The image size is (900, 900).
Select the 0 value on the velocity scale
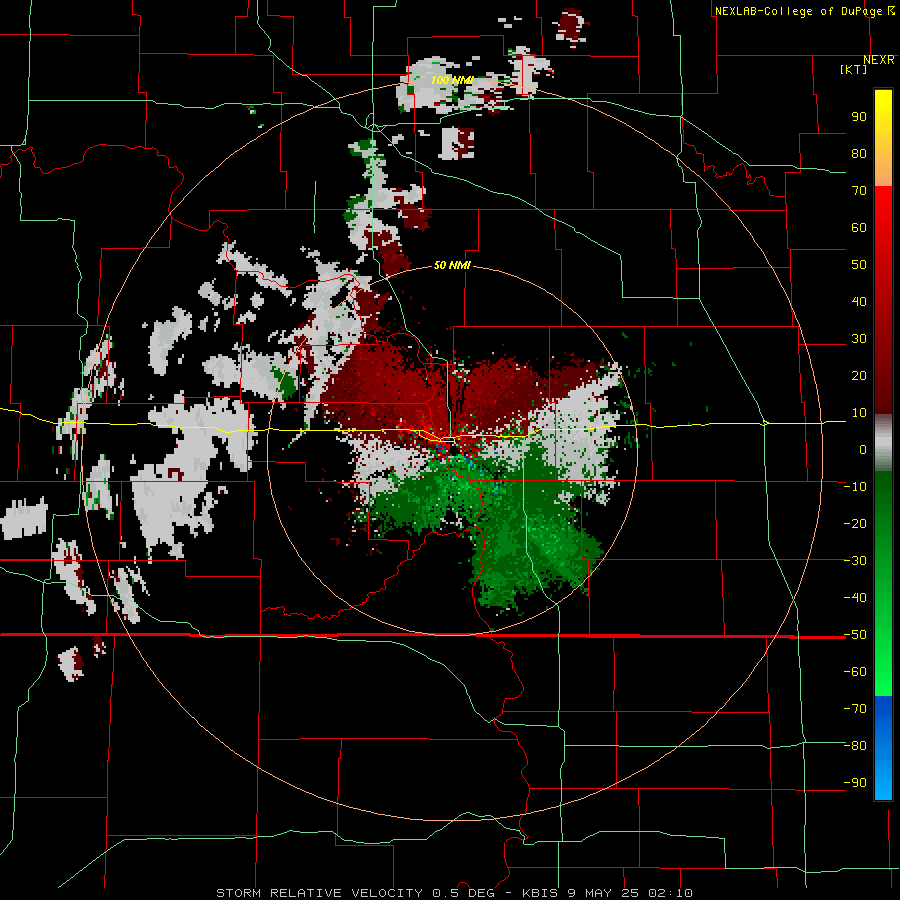pos(863,450)
